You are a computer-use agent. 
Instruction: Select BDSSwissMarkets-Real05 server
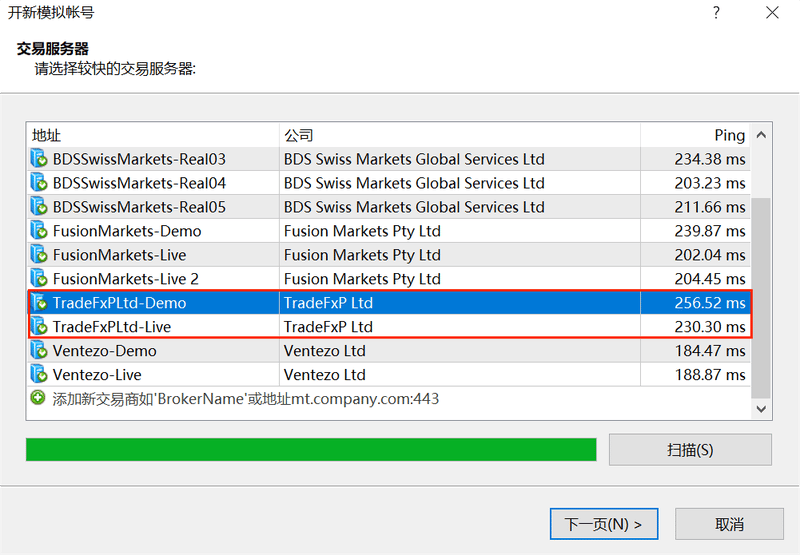pos(389,207)
